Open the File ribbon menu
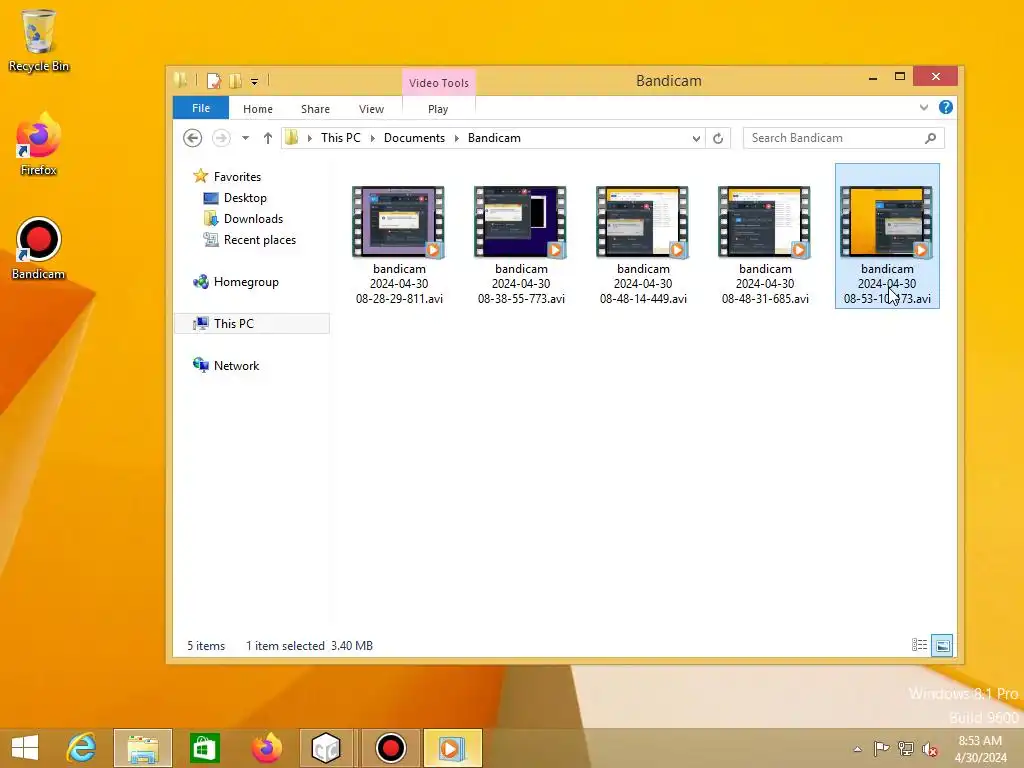Viewport: 1024px width, 768px height. point(201,108)
